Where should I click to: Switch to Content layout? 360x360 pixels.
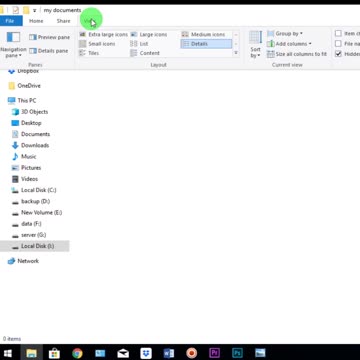pyautogui.click(x=145, y=53)
